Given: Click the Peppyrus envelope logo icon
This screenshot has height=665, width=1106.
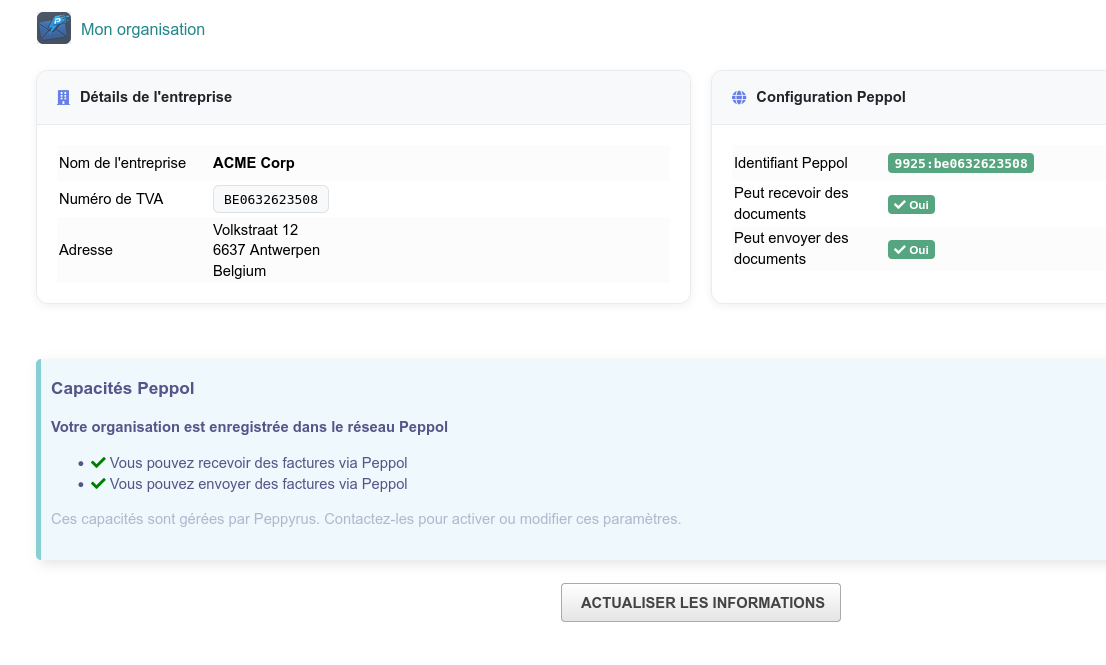Looking at the screenshot, I should coord(54,28).
